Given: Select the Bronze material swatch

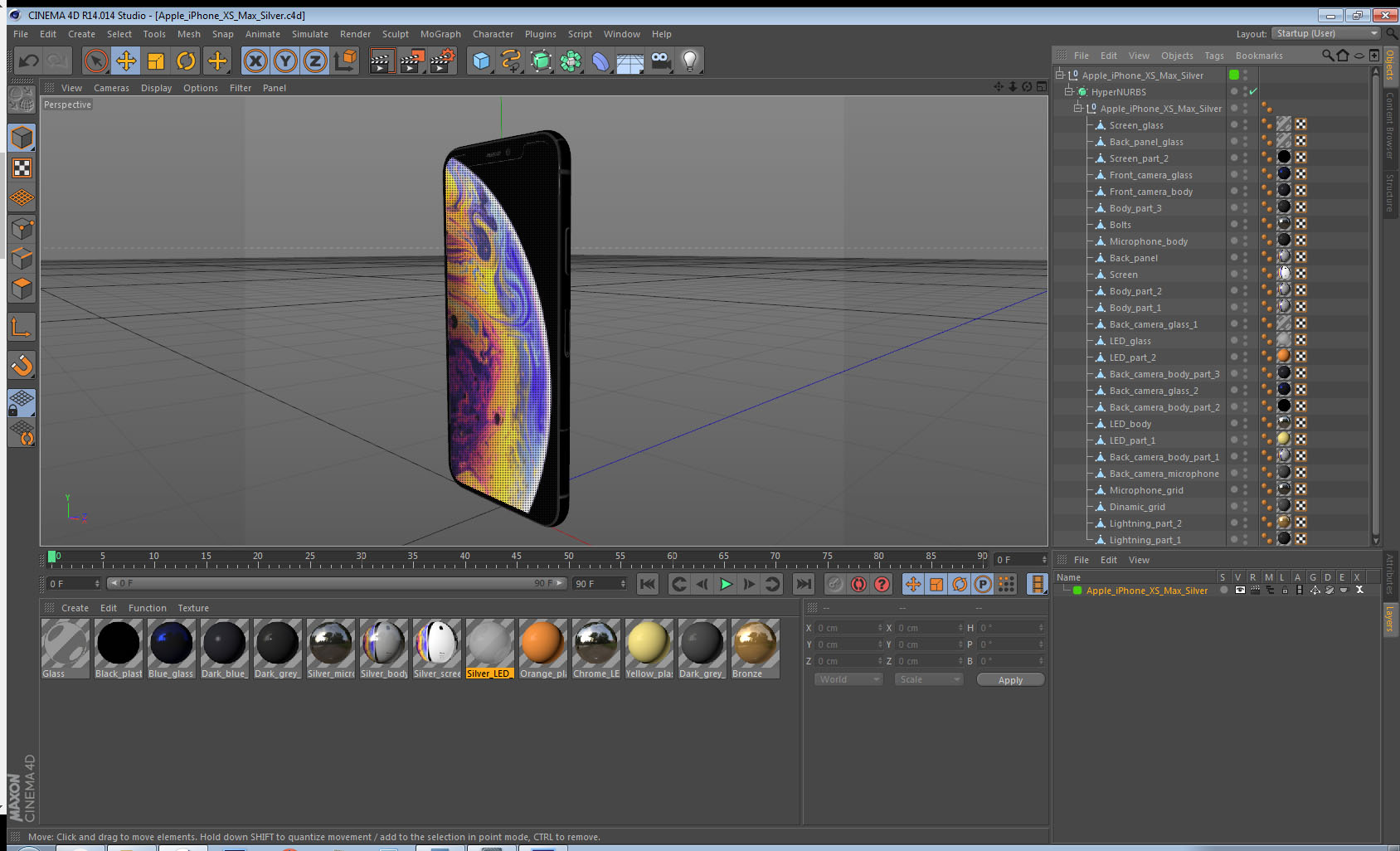Looking at the screenshot, I should pos(756,649).
